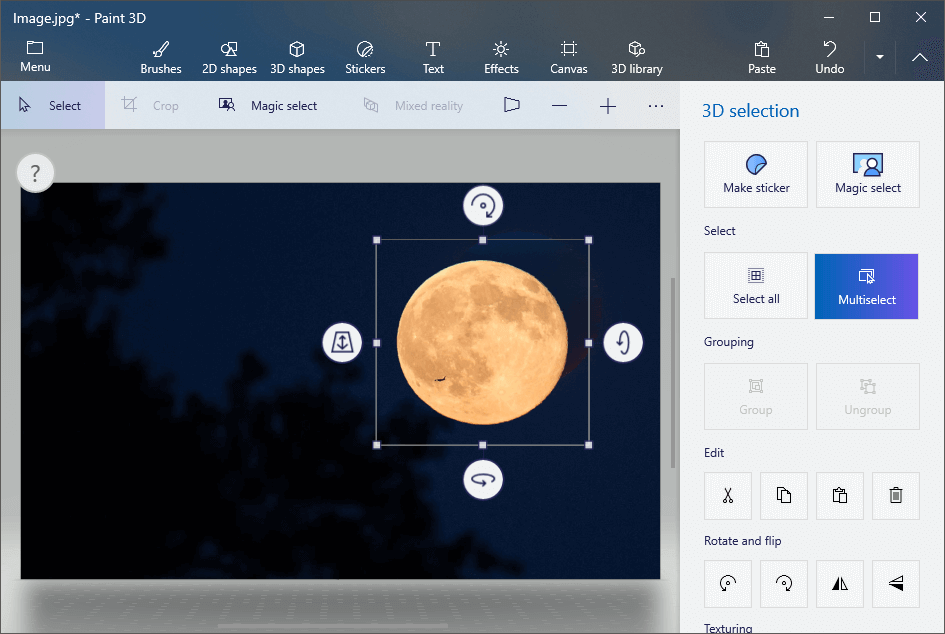
Task: Click the Z-axis rotation handle above moon
Action: click(x=483, y=206)
